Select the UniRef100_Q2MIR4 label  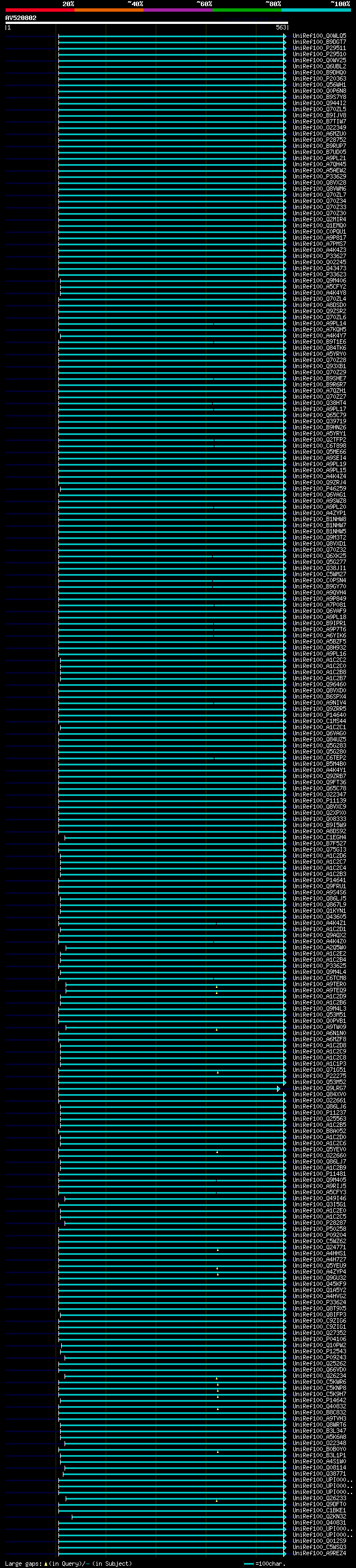point(319,219)
